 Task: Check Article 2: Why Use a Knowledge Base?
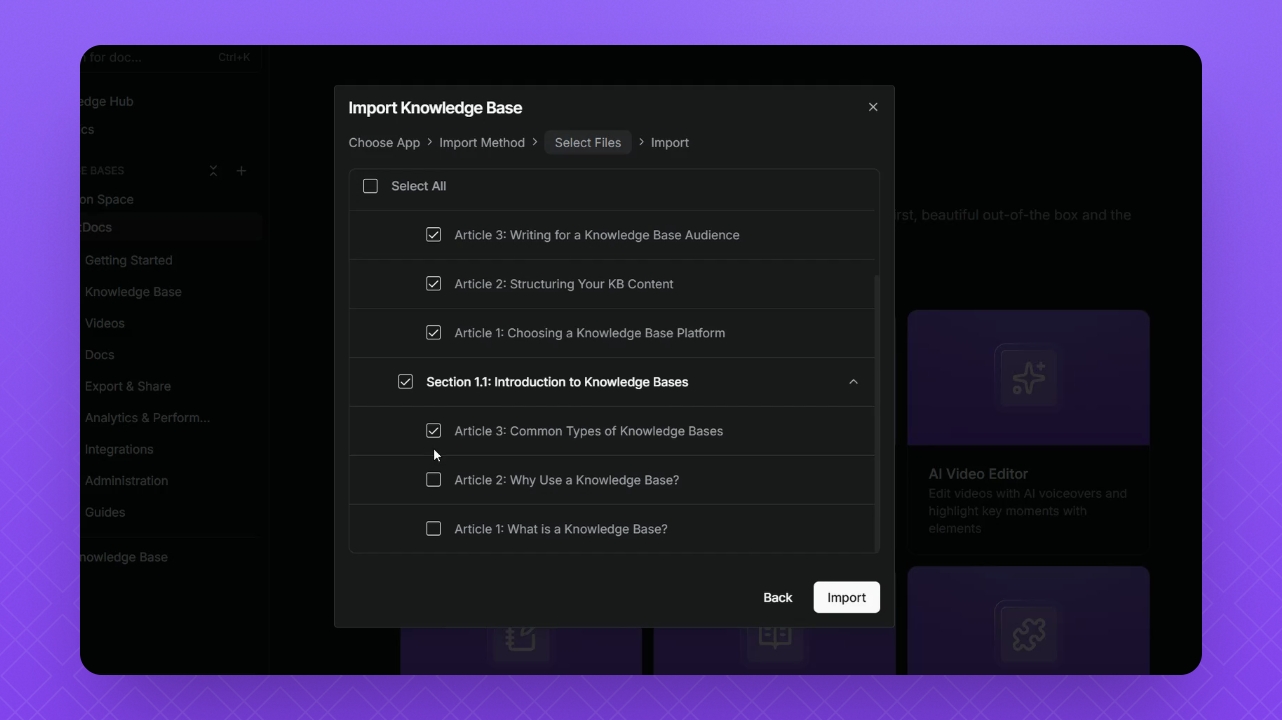[x=433, y=479]
